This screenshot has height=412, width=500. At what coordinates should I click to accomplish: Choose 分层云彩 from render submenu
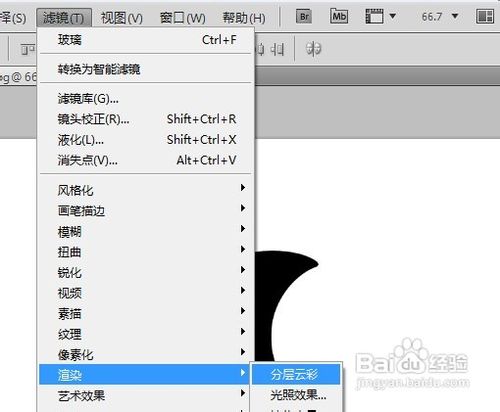(296, 375)
